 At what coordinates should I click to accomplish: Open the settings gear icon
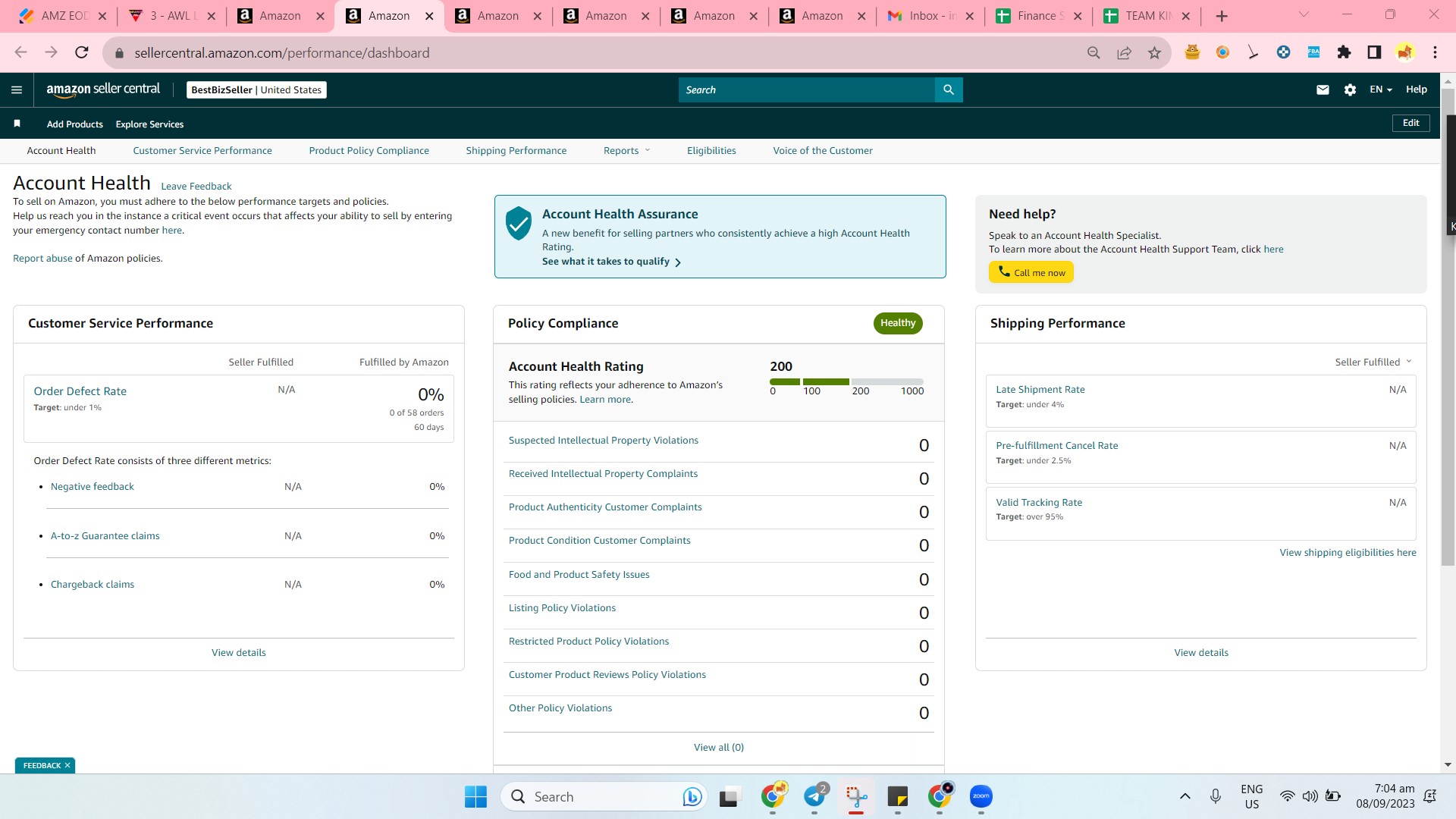pyautogui.click(x=1350, y=89)
